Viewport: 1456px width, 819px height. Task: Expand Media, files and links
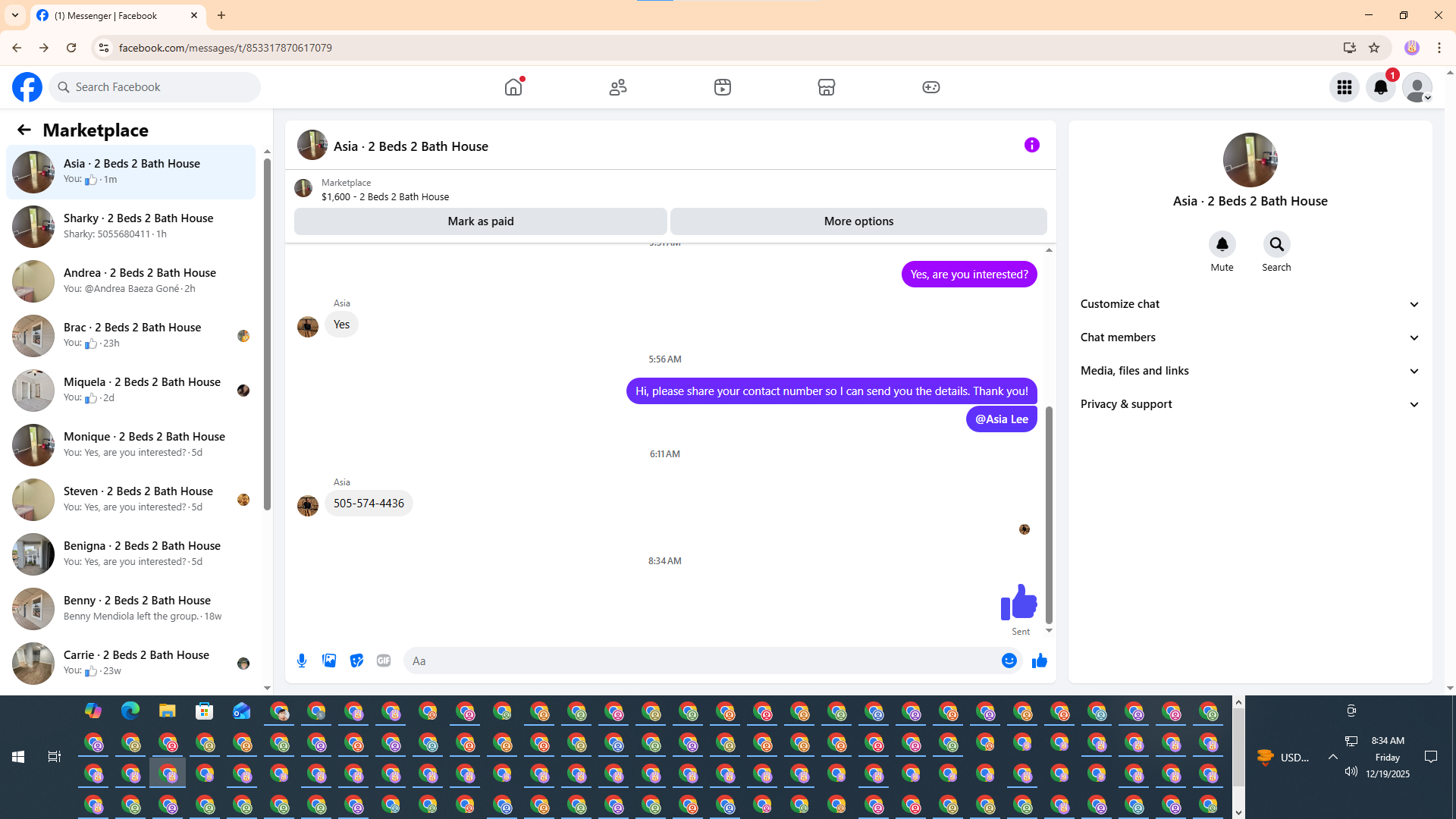tap(1250, 371)
